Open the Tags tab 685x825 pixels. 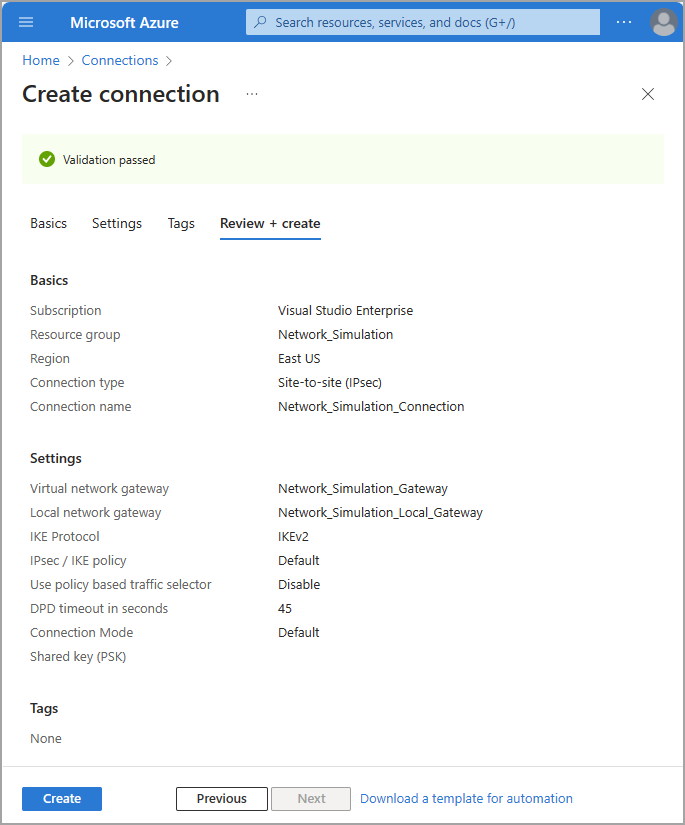coord(181,223)
